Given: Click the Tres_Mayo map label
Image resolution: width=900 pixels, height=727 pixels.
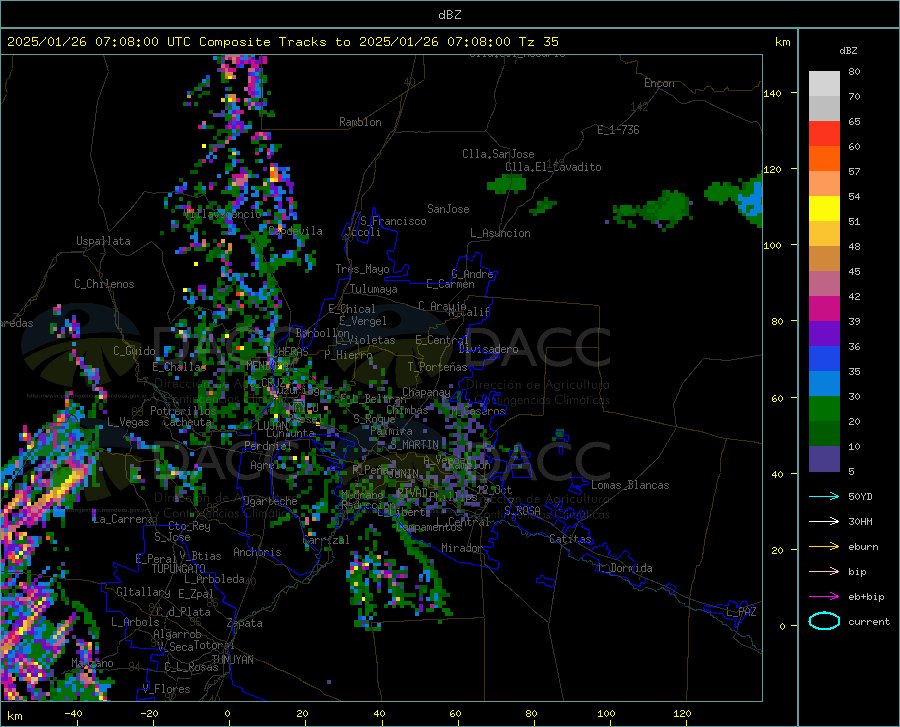Looking at the screenshot, I should [362, 269].
